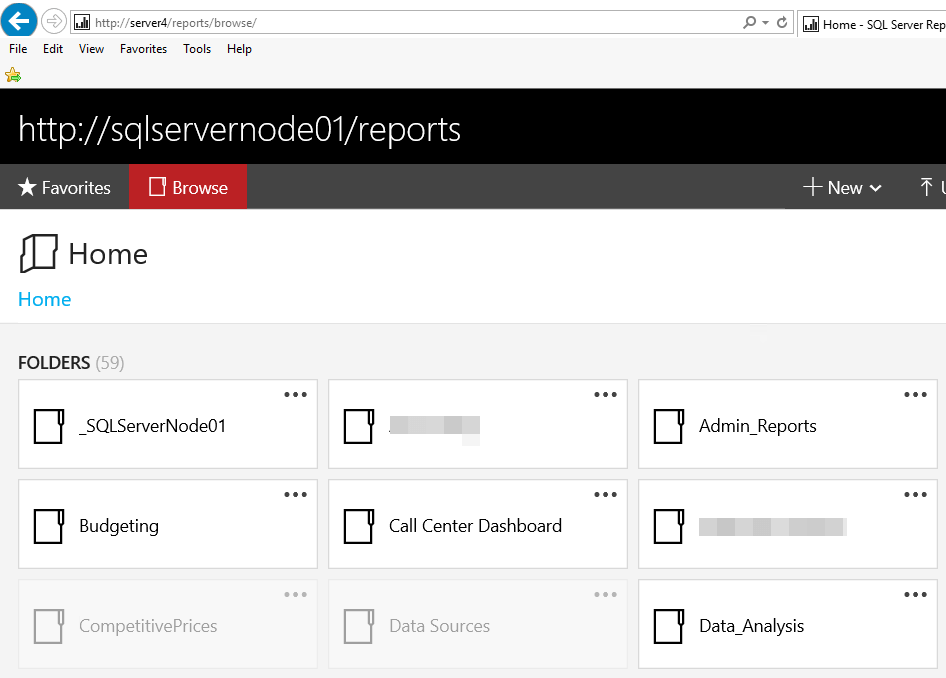This screenshot has width=946, height=678.
Task: Open the ellipsis menu for Data_Analysis
Action: 915,595
